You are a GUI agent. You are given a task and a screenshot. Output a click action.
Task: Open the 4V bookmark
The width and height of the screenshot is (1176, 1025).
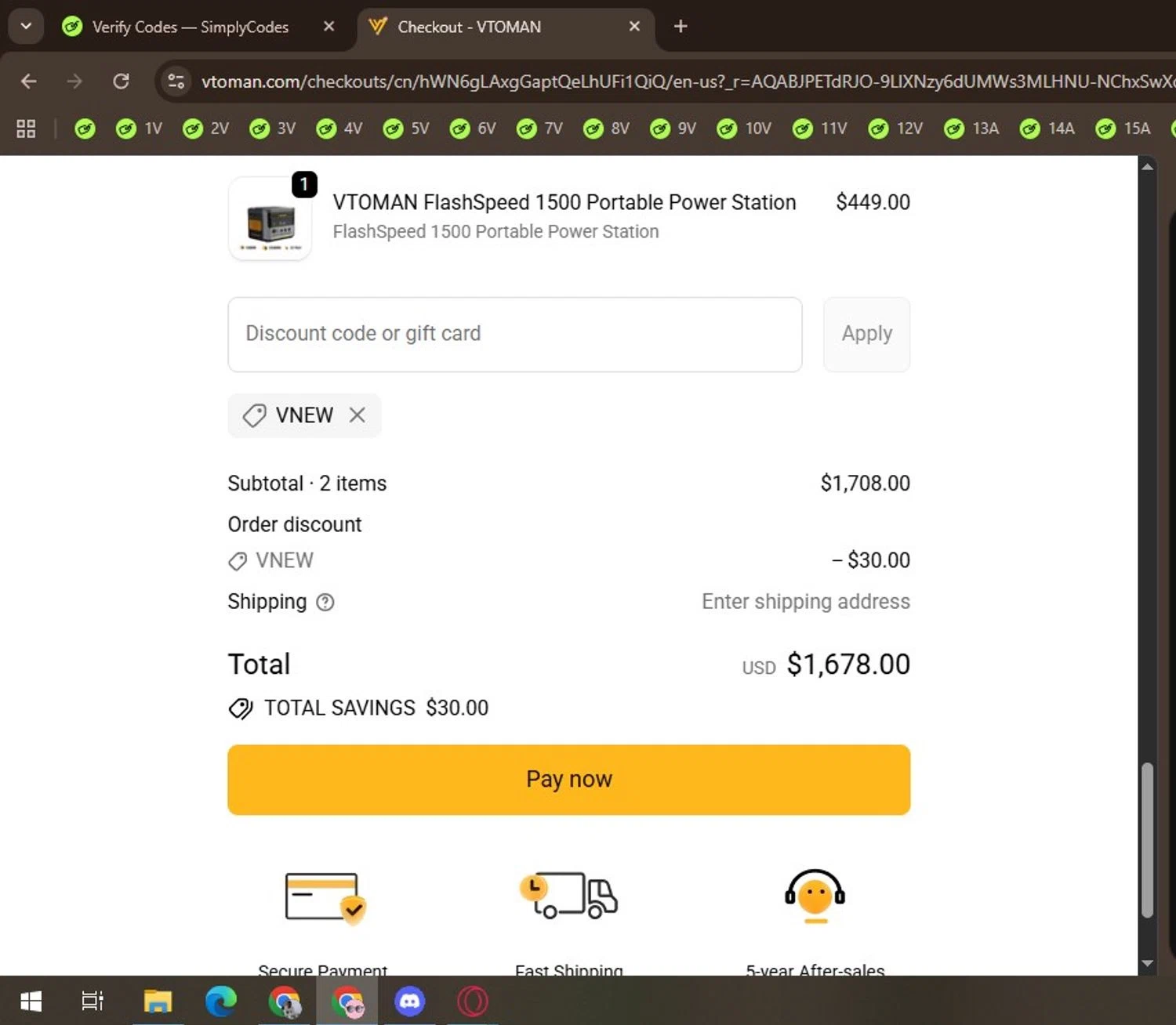coord(339,129)
